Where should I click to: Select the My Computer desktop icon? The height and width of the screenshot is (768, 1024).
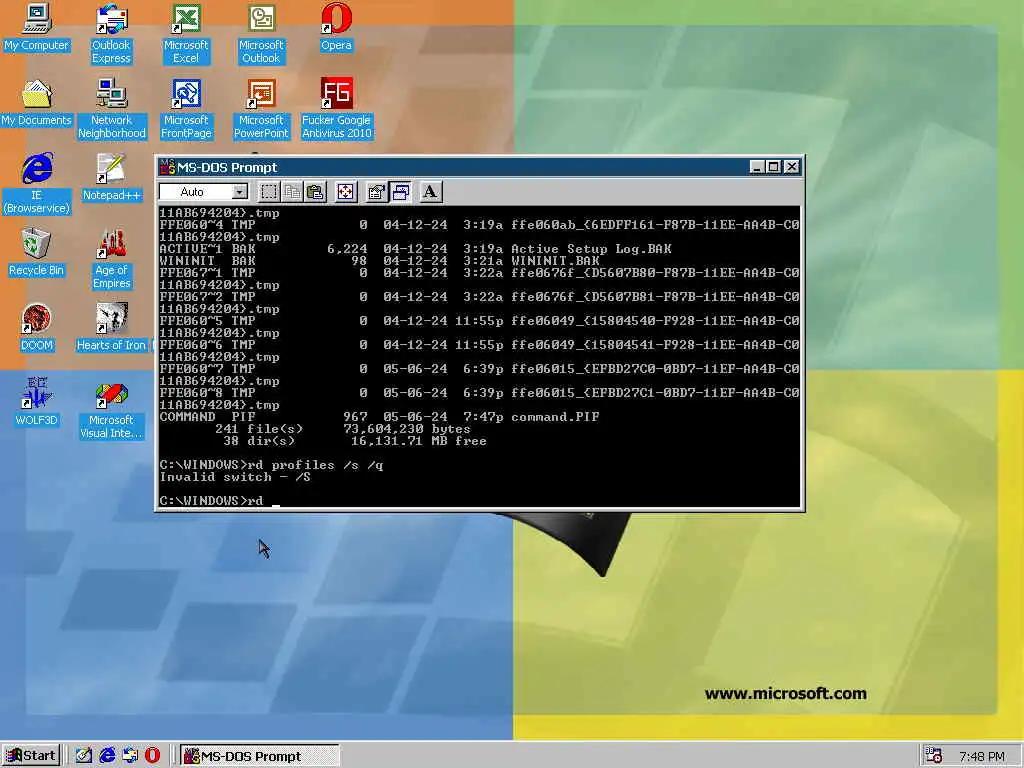click(36, 27)
